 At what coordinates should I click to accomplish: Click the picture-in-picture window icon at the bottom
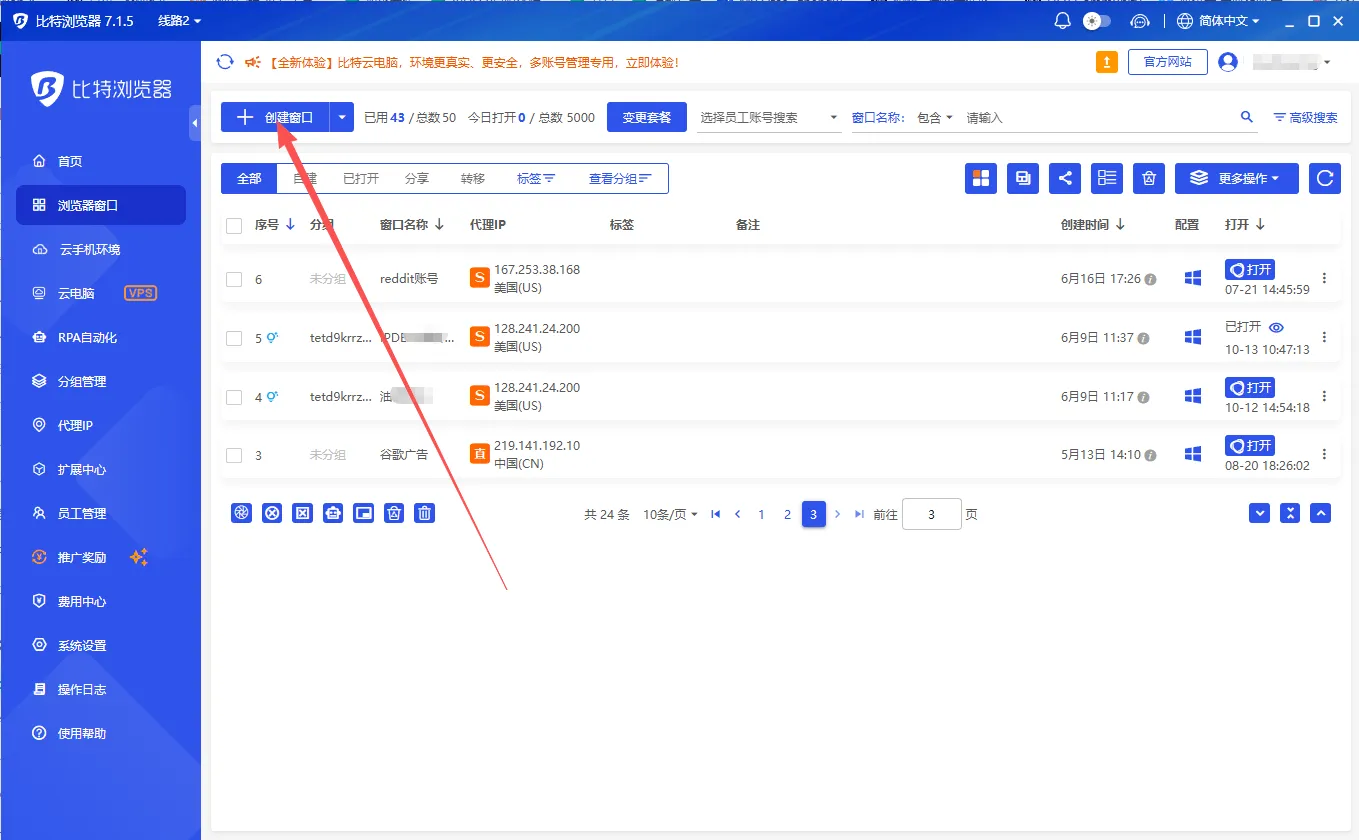point(364,513)
